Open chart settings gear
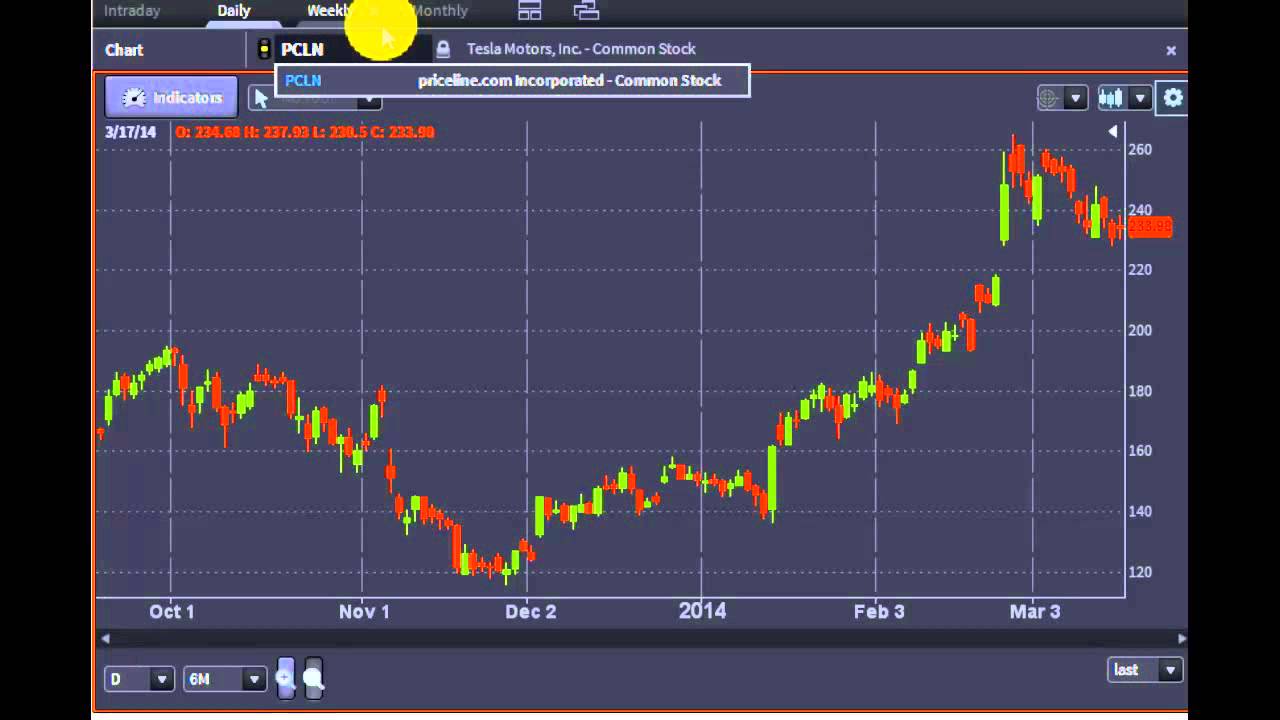 1173,98
